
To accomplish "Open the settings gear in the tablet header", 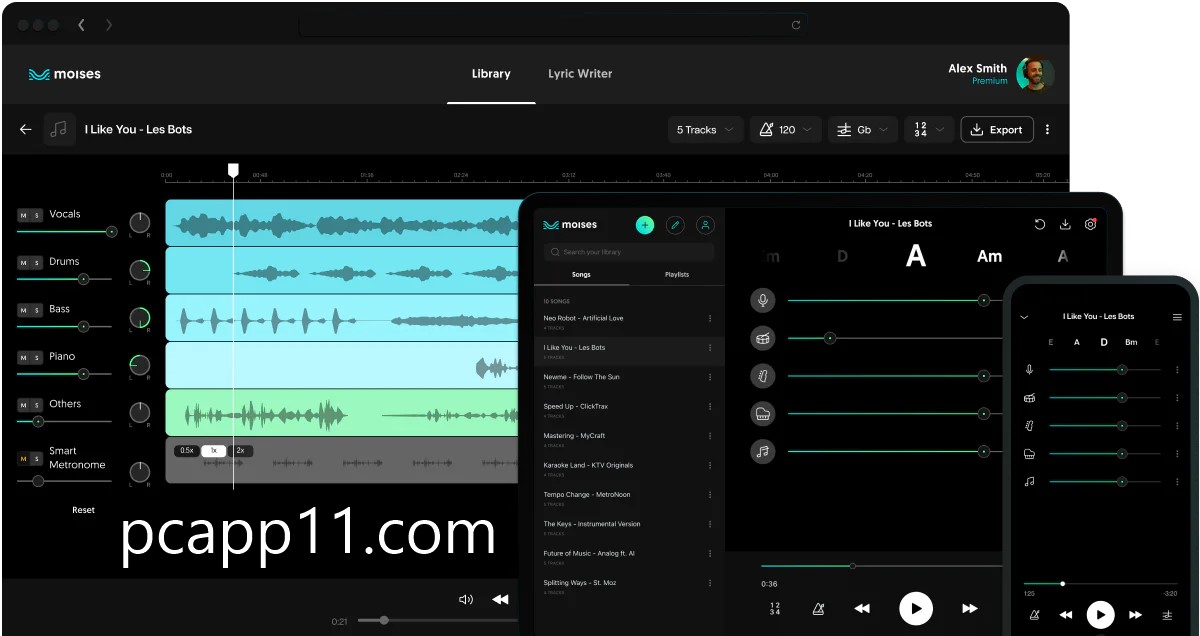I will click(x=1091, y=224).
